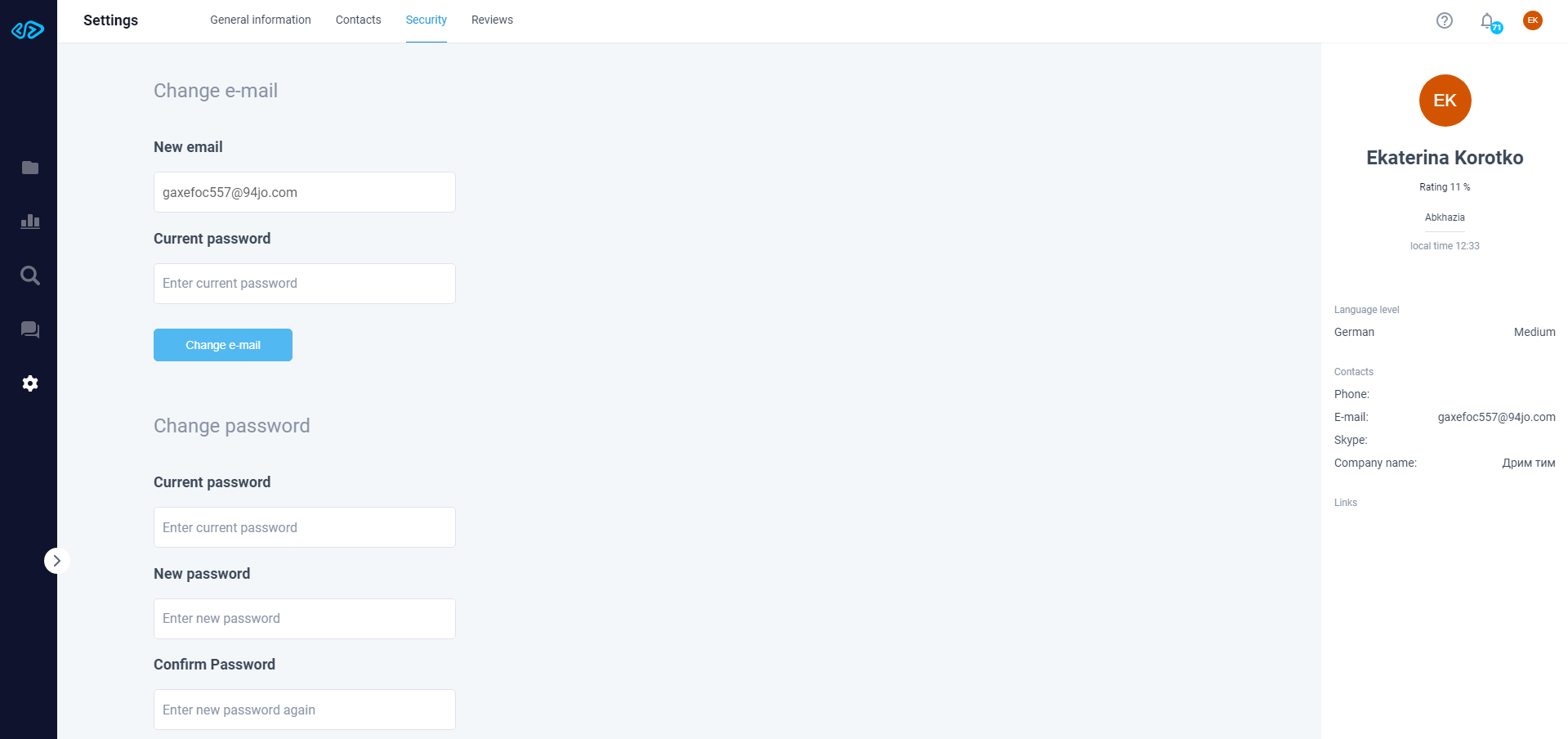
Task: Open the search magnifier in sidebar
Action: tap(30, 275)
